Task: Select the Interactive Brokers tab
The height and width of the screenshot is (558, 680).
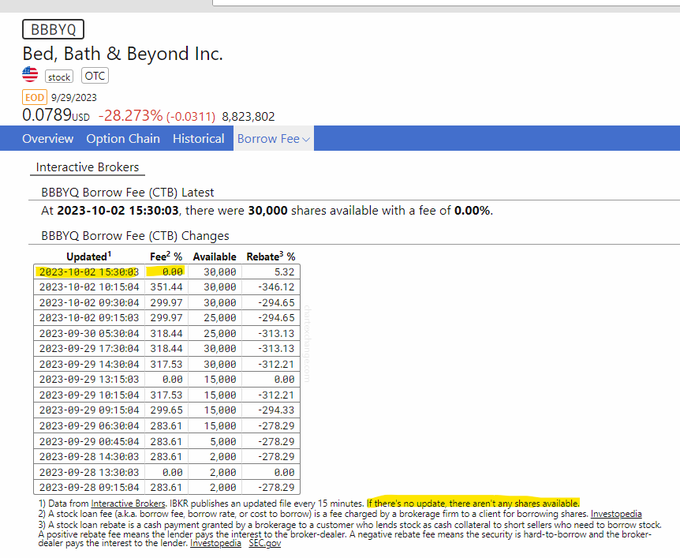Action: point(87,167)
